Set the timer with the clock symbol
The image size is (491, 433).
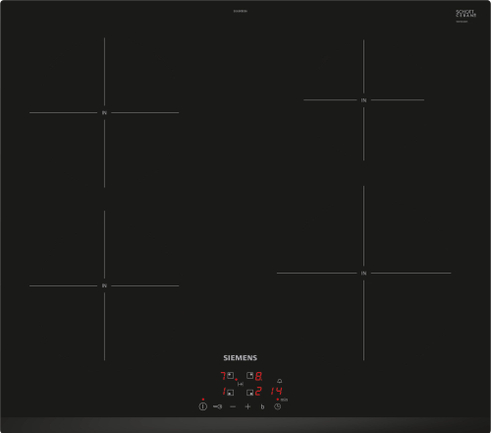click(277, 406)
